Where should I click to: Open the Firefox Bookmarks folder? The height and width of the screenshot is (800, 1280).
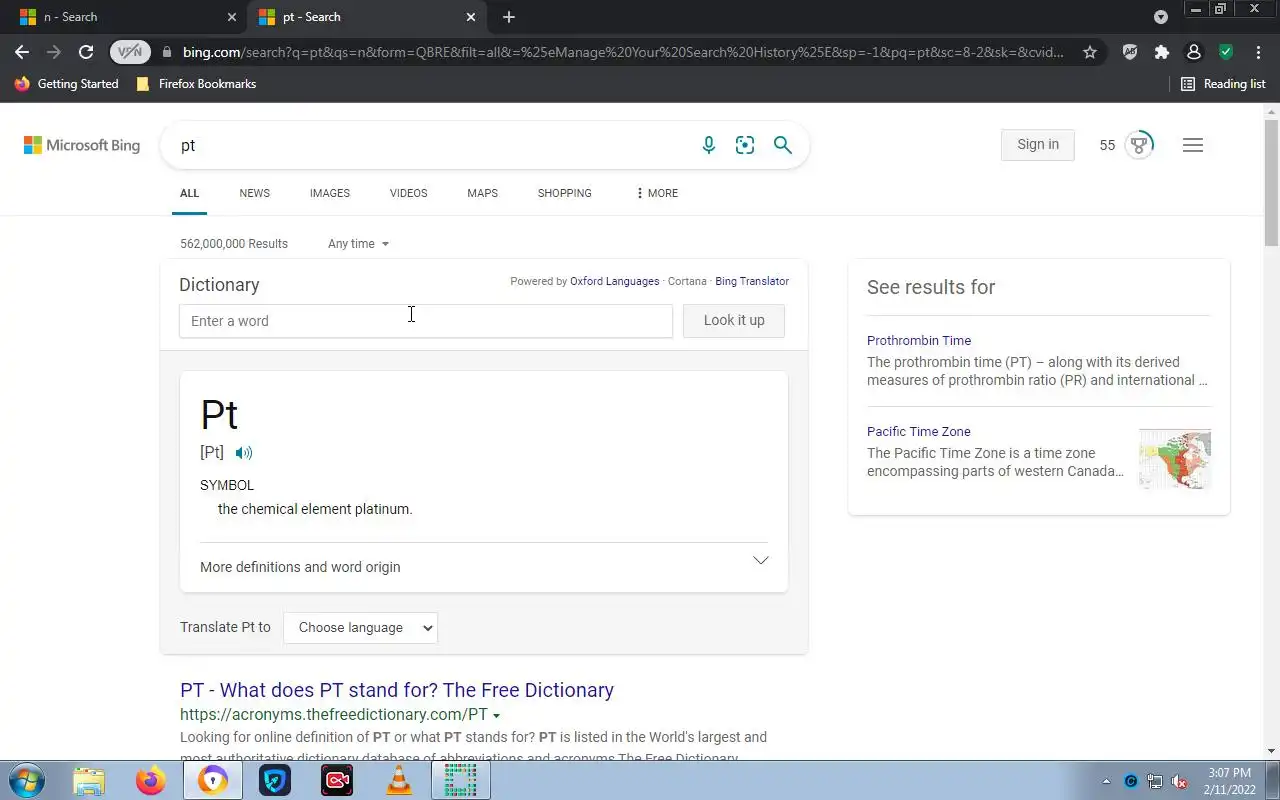pyautogui.click(x=197, y=84)
